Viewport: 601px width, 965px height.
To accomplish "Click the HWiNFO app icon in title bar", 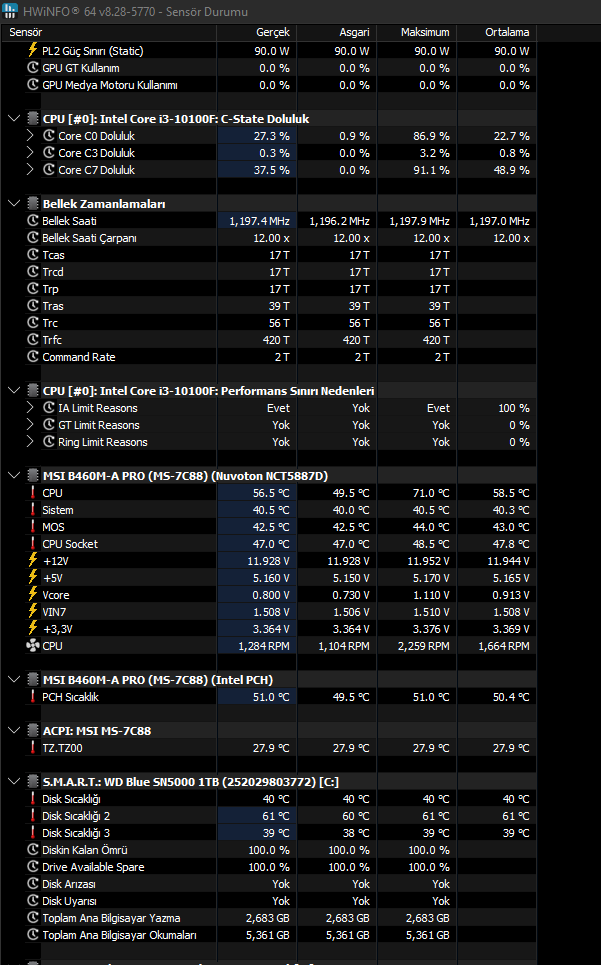I will [10, 10].
